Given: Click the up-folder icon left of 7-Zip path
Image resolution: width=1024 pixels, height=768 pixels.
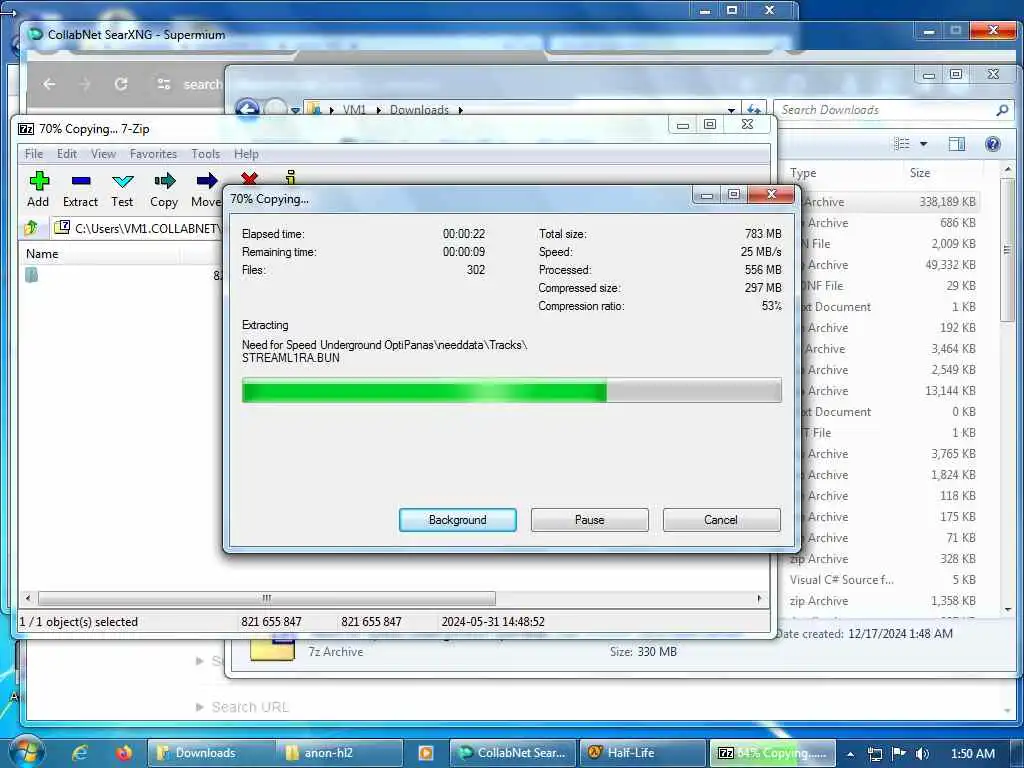Looking at the screenshot, I should (31, 227).
